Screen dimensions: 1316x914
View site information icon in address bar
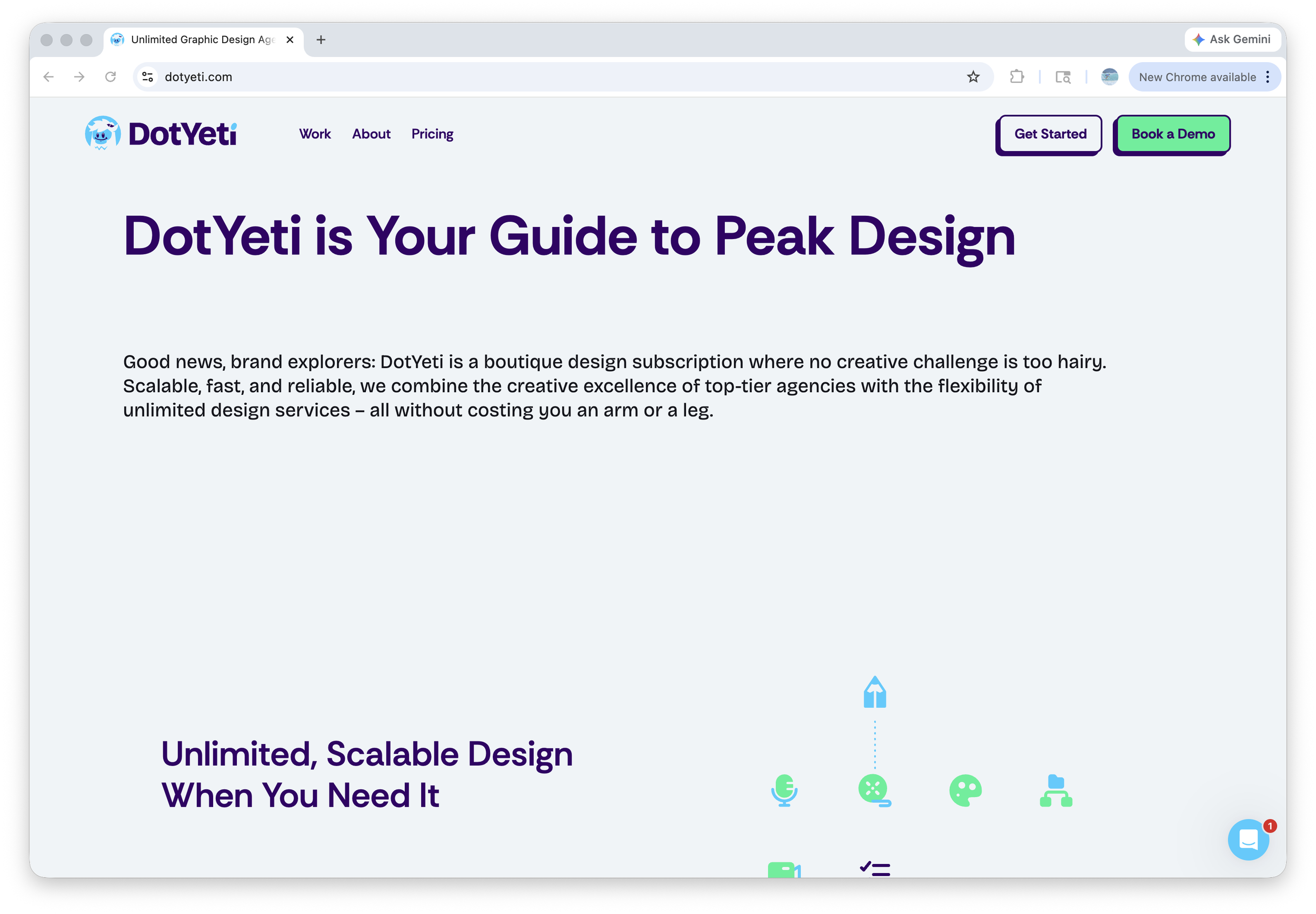(148, 77)
